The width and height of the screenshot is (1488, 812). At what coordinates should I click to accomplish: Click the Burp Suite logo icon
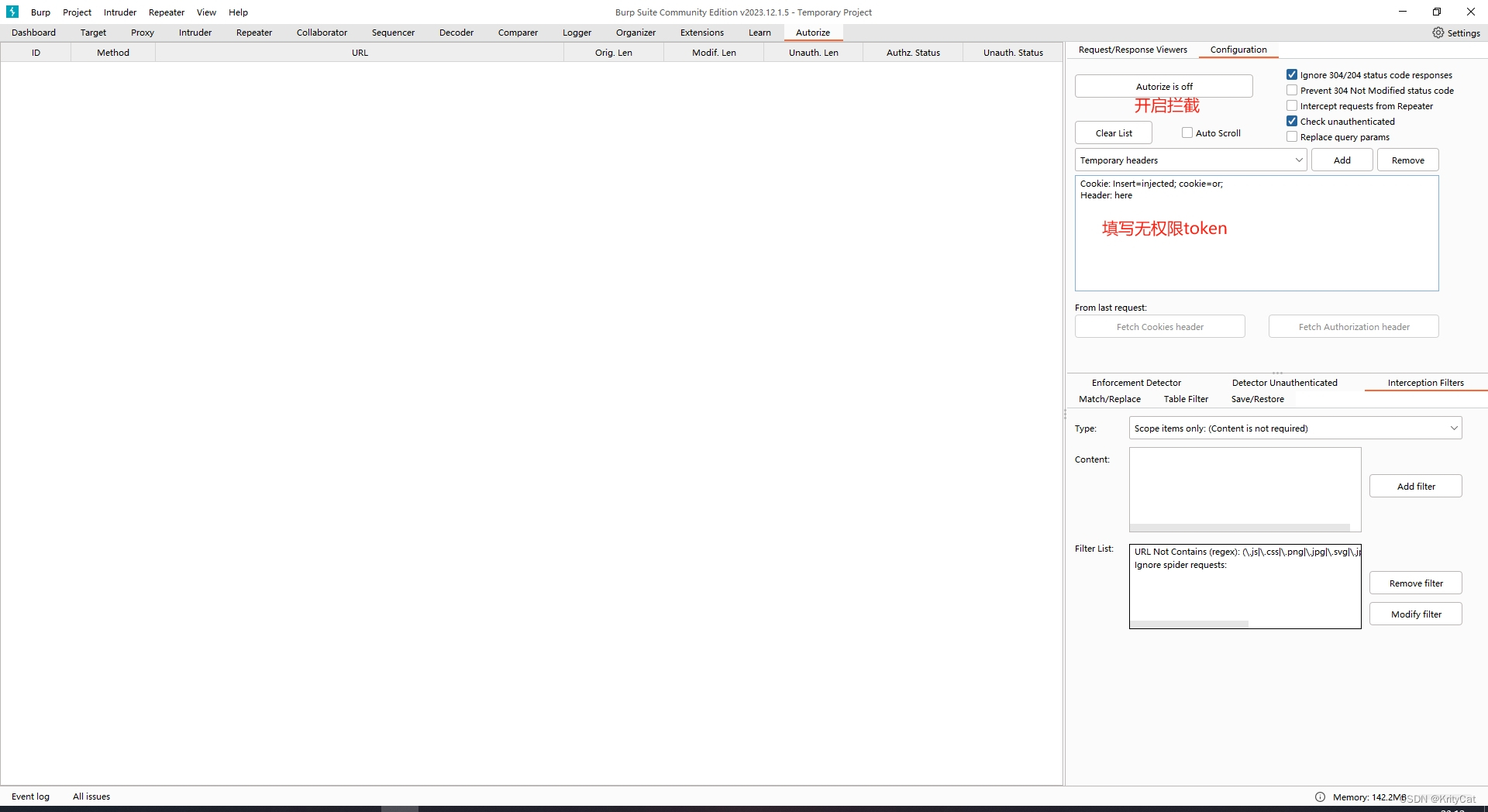coord(12,12)
